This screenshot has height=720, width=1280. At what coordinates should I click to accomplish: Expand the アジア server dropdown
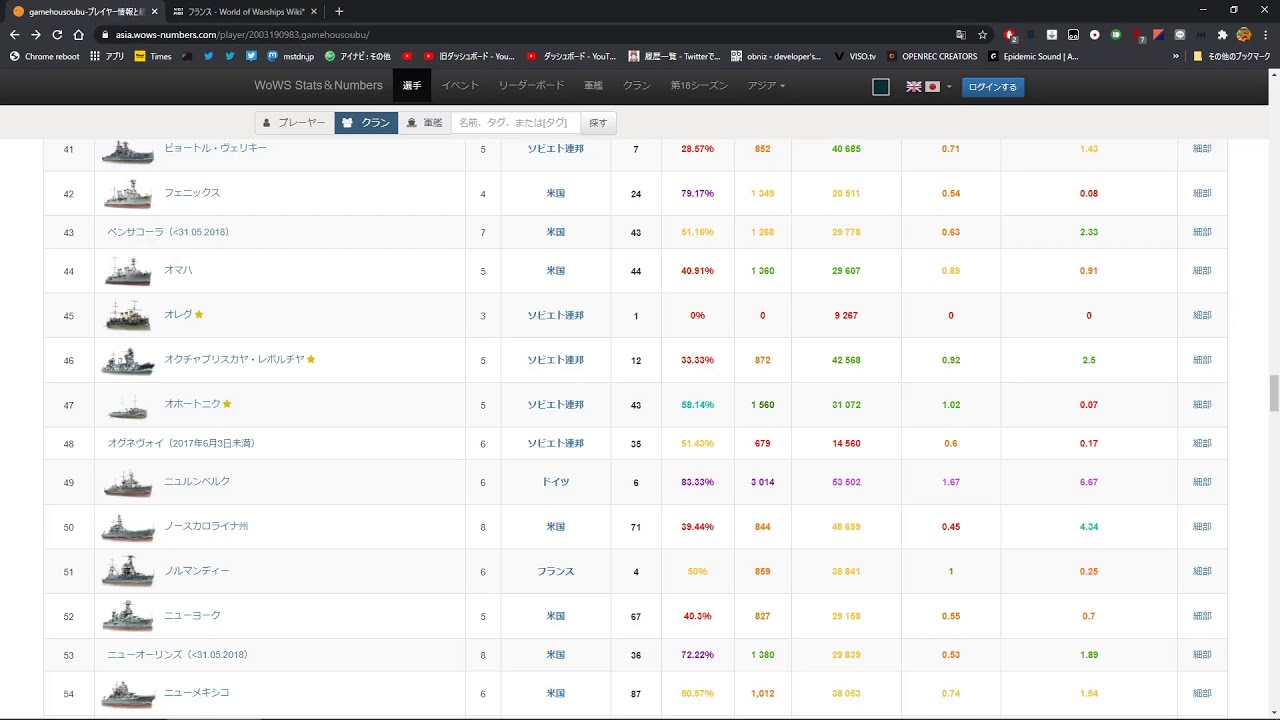tap(766, 86)
